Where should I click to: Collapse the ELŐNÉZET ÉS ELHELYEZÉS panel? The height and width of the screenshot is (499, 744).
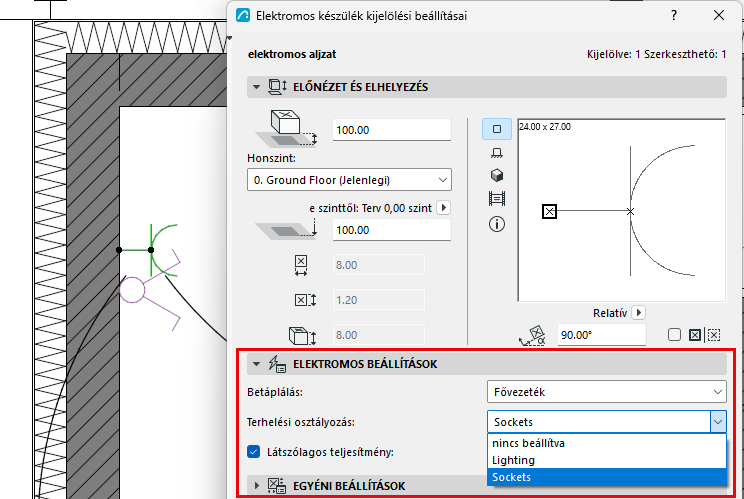[257, 87]
